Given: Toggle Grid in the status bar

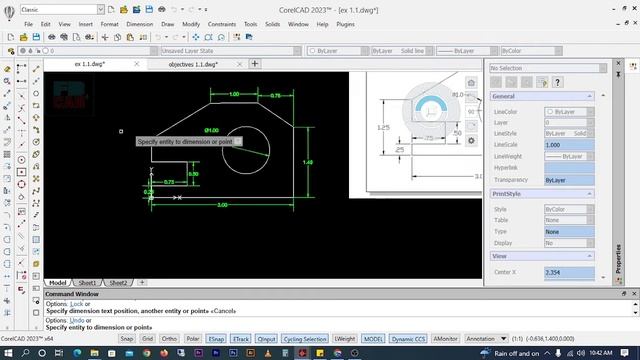Looking at the screenshot, I should coord(147,339).
